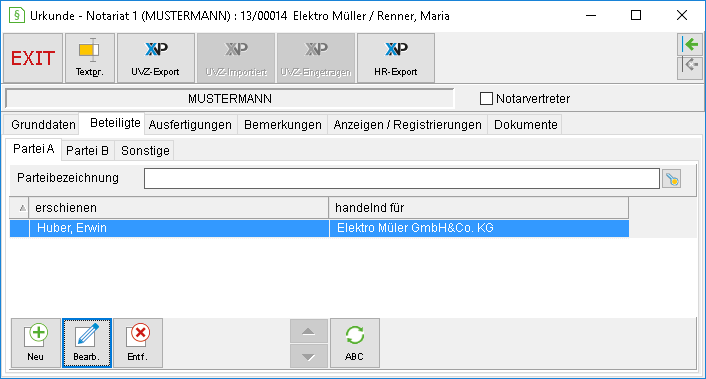Click sort triangle in table header
706x379 pixels.
[23, 208]
